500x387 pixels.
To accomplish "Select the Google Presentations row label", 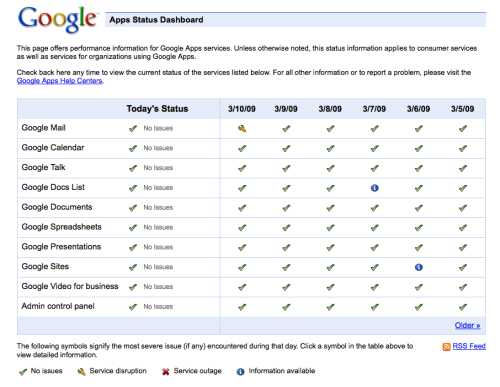I will 61,247.
